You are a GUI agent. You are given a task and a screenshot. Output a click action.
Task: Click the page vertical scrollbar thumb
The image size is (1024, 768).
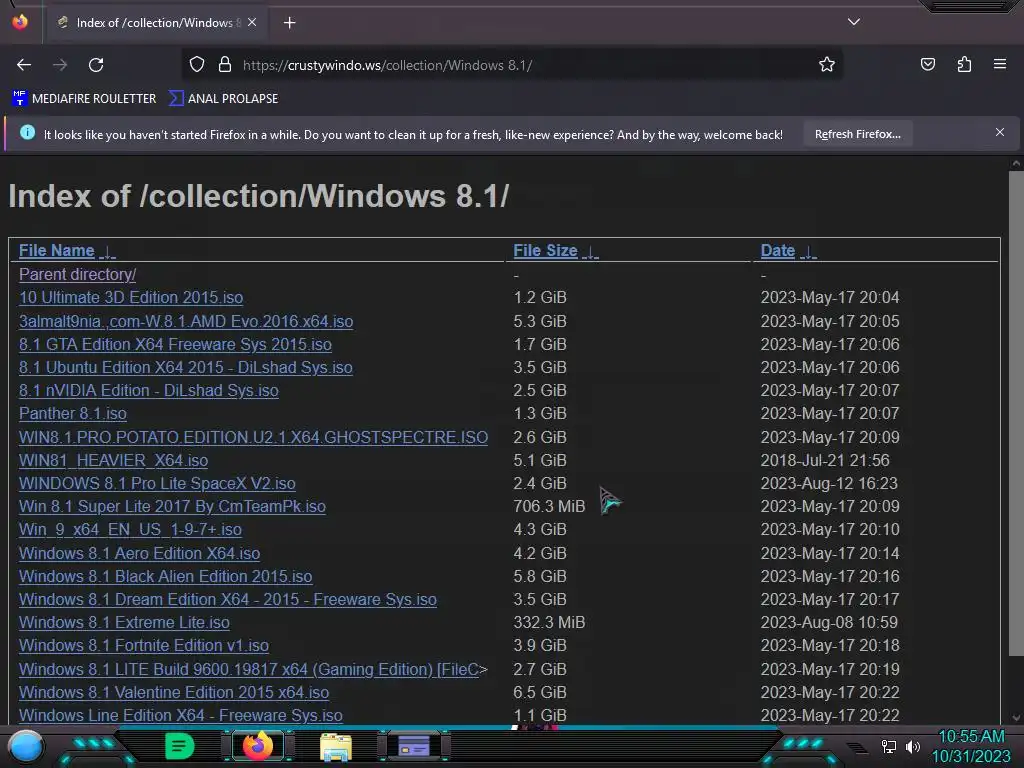pyautogui.click(x=1016, y=413)
